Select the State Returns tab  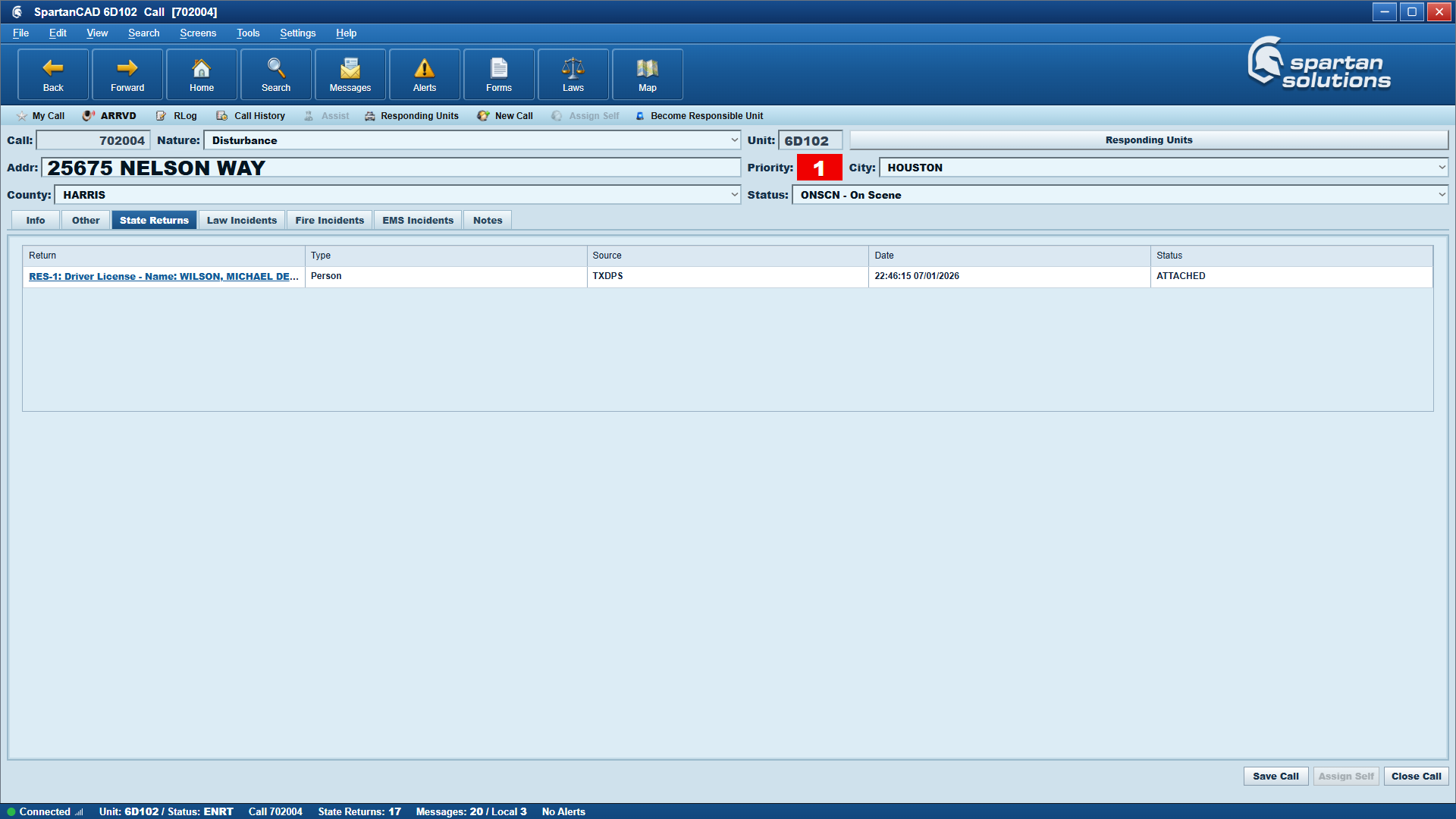point(154,220)
